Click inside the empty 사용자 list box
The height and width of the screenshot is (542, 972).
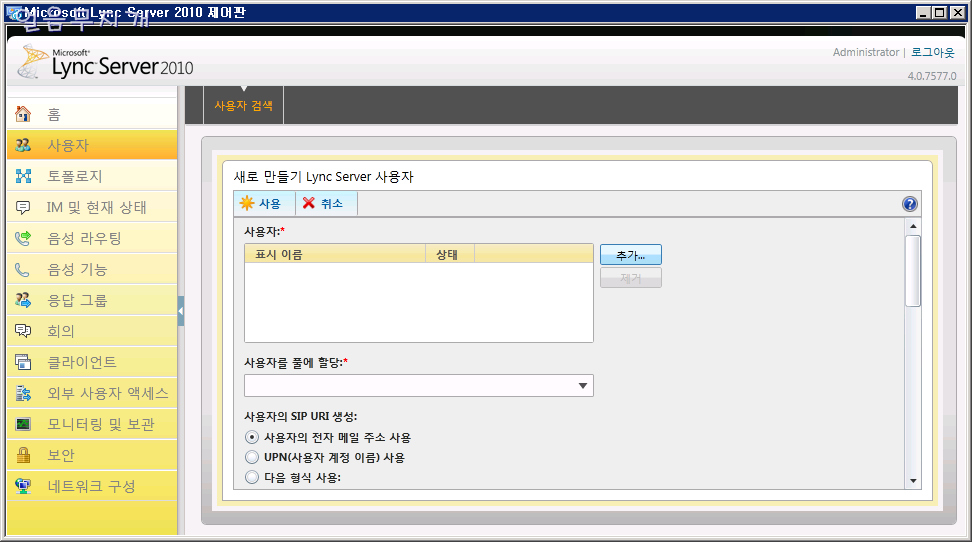point(419,302)
